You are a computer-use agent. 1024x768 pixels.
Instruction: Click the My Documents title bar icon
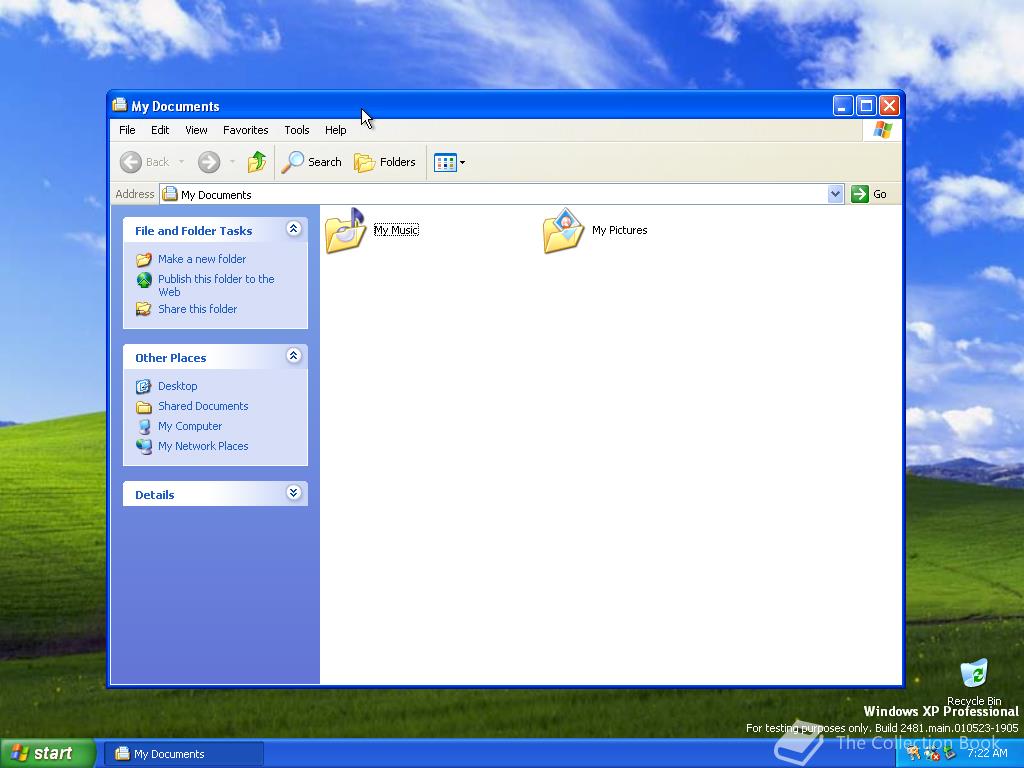click(120, 104)
